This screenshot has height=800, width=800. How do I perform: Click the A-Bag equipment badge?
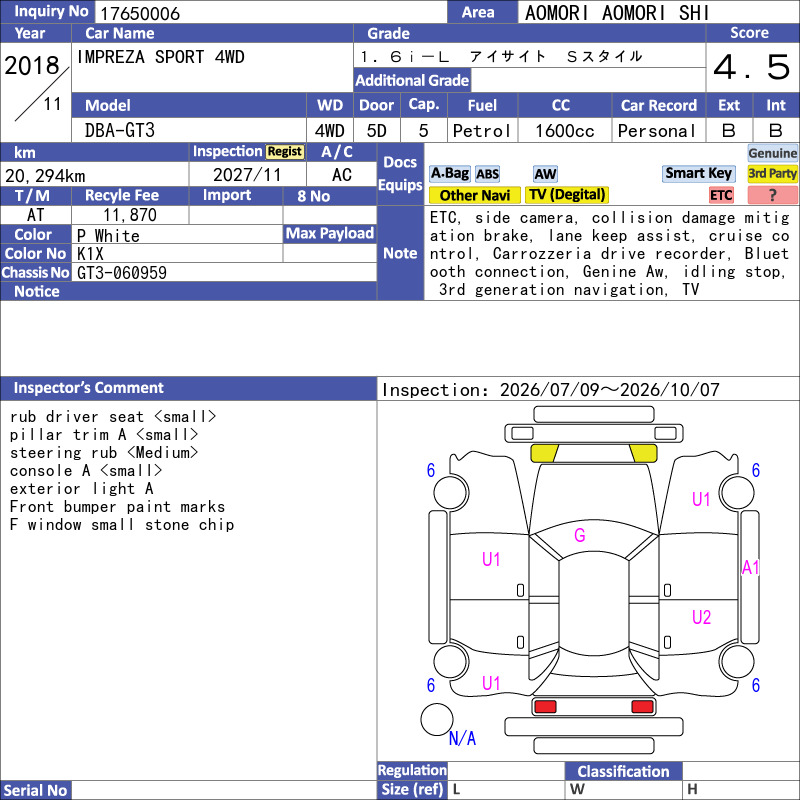[449, 173]
